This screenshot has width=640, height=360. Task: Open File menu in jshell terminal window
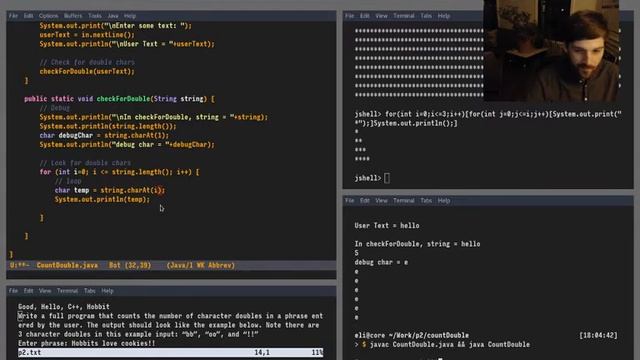[349, 16]
